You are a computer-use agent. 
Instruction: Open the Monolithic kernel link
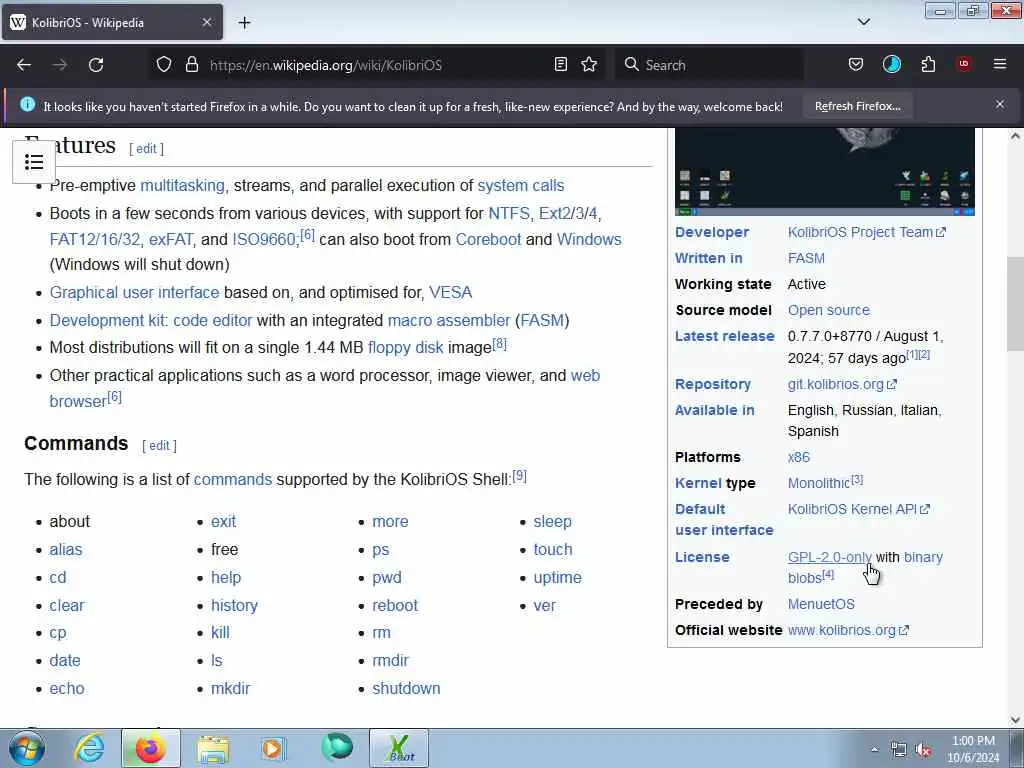[818, 483]
